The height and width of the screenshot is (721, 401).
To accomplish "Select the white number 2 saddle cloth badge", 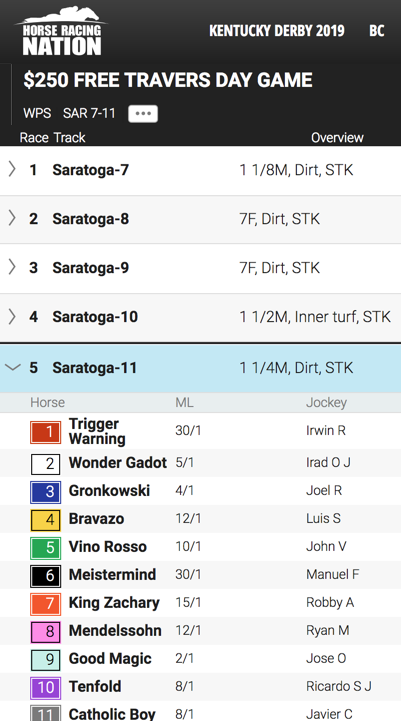I will pyautogui.click(x=46, y=464).
